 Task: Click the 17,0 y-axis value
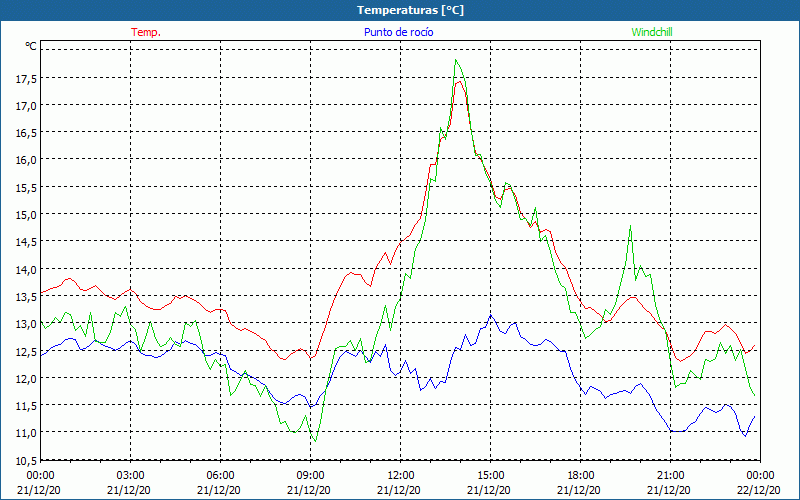27,106
